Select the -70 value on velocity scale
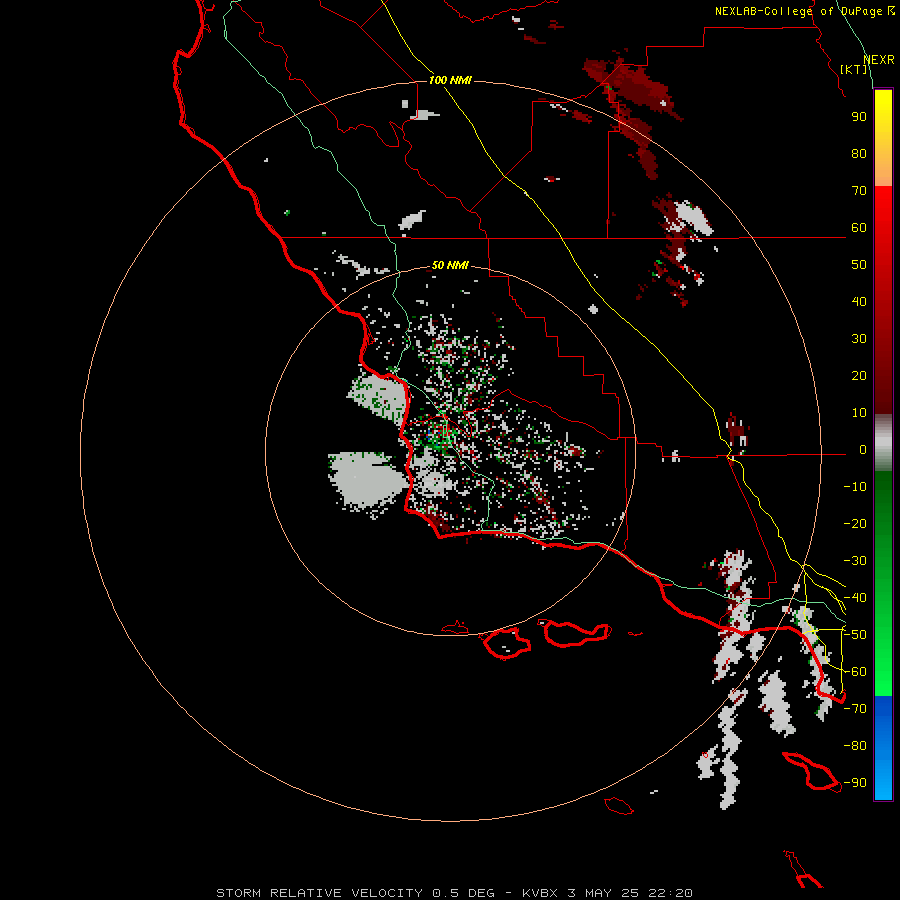This screenshot has width=900, height=900. (x=855, y=709)
